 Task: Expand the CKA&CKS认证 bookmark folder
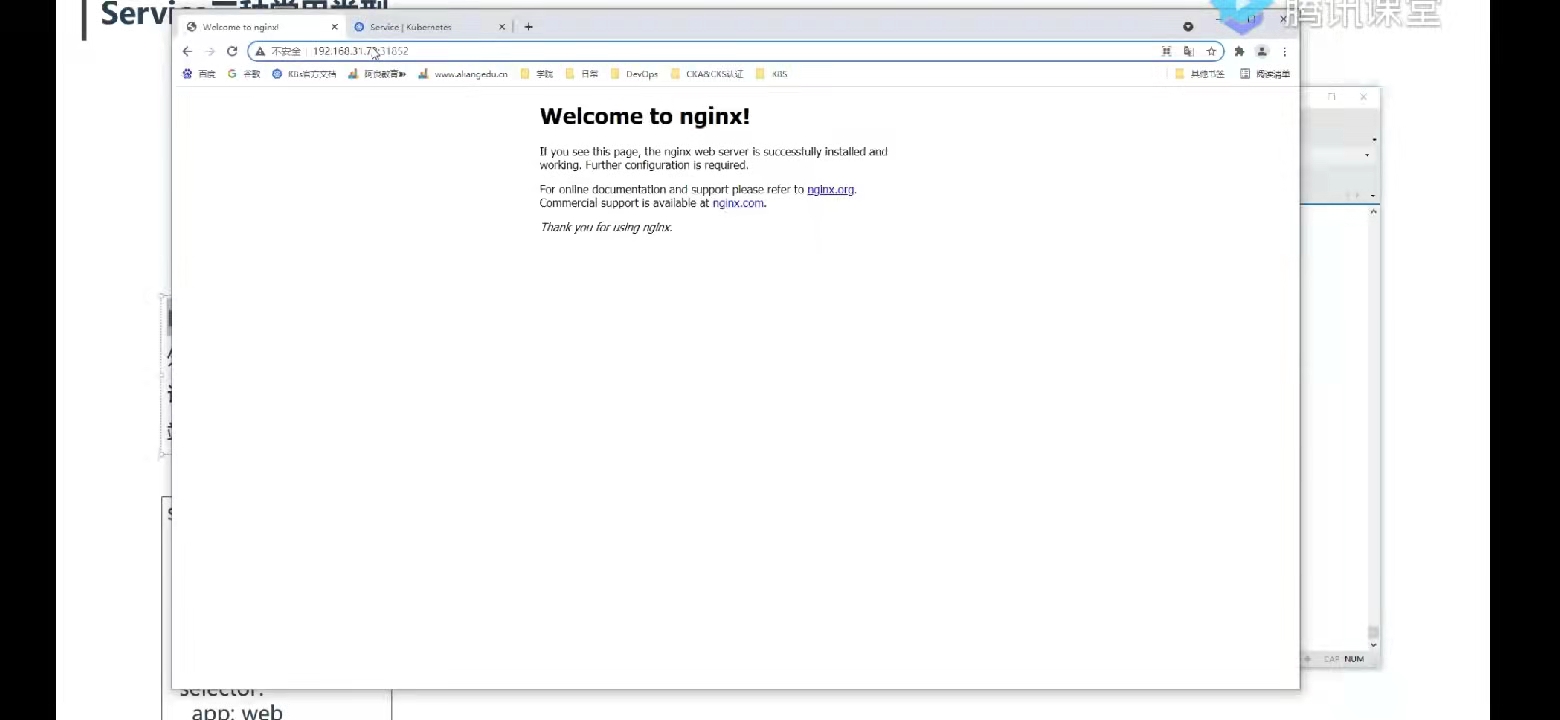(x=707, y=74)
